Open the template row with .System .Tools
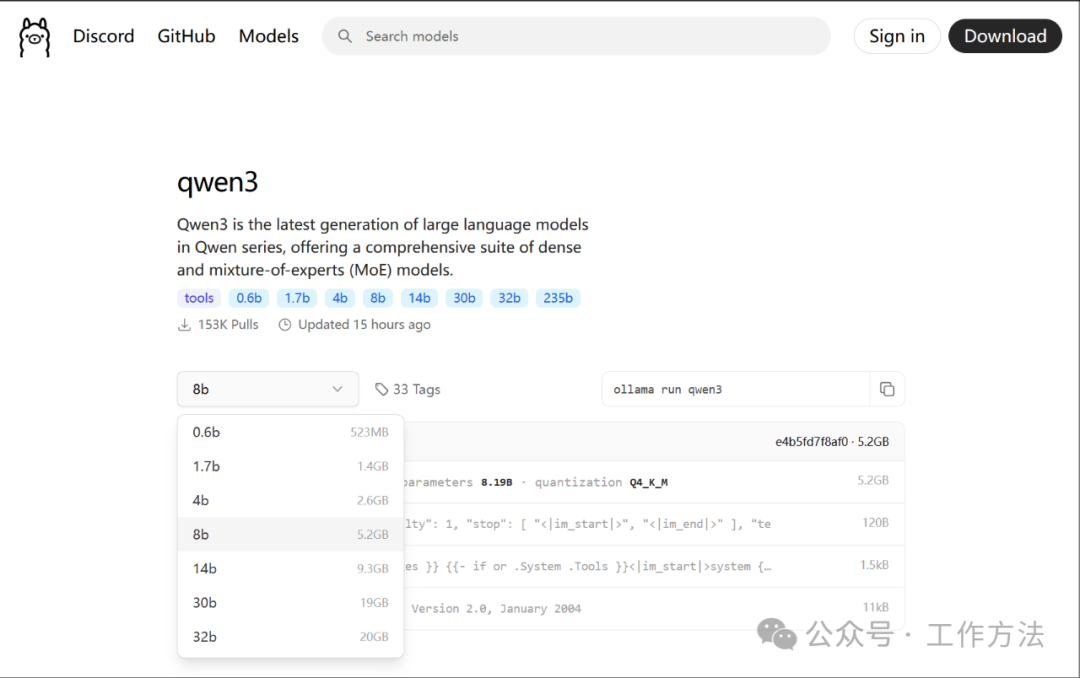This screenshot has height=678, width=1080. [x=653, y=566]
